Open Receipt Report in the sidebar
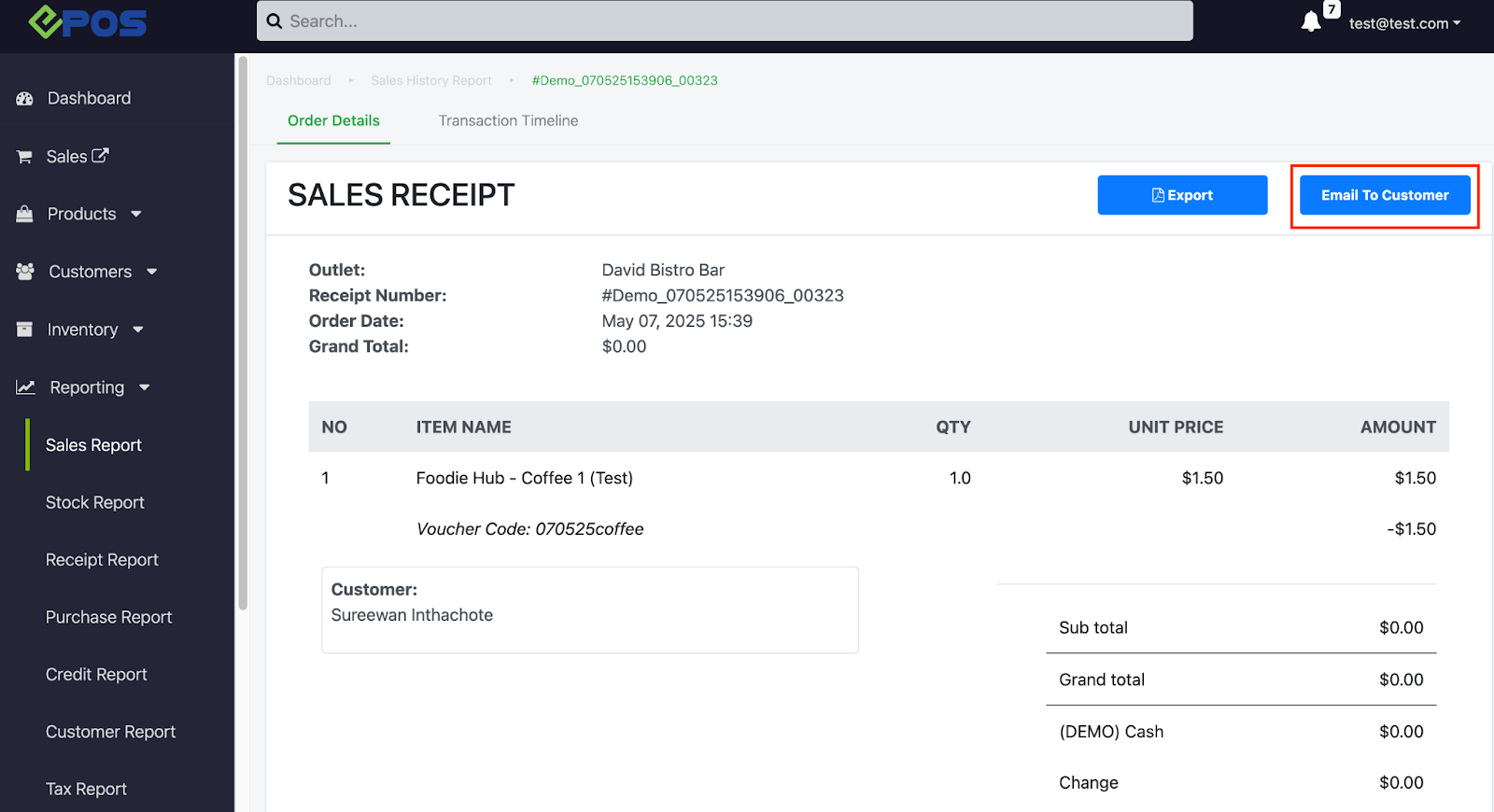 pyautogui.click(x=102, y=560)
